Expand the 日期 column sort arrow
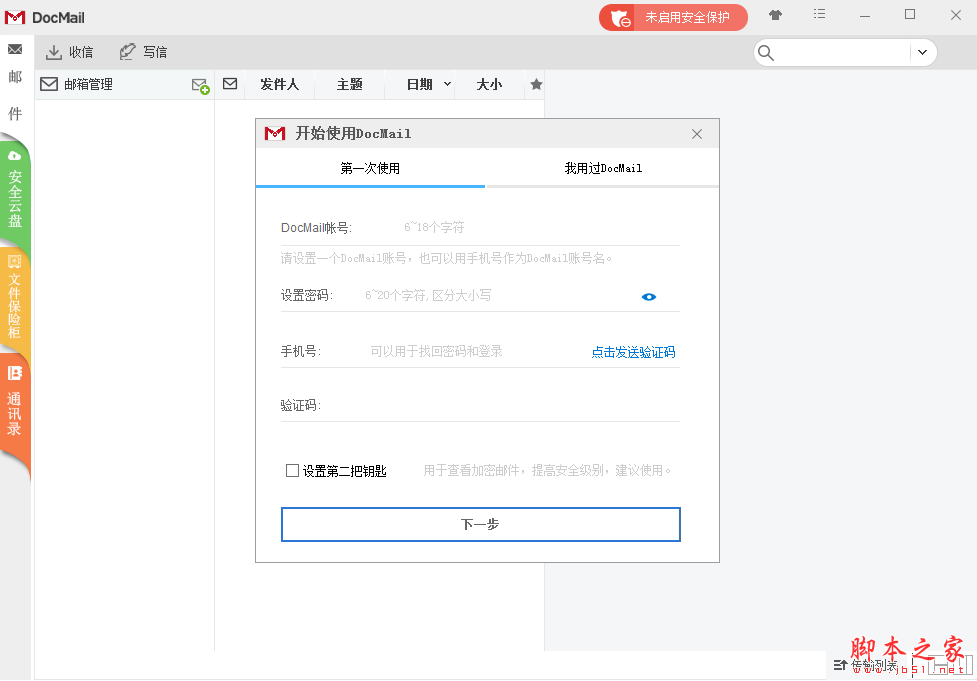Viewport: 977px width, 681px height. [447, 85]
